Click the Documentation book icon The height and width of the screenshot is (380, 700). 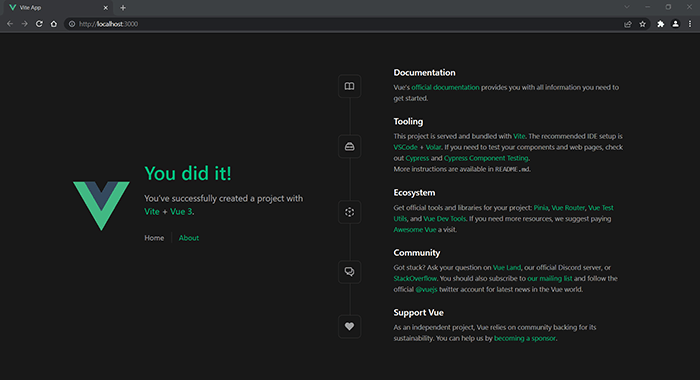[350, 86]
